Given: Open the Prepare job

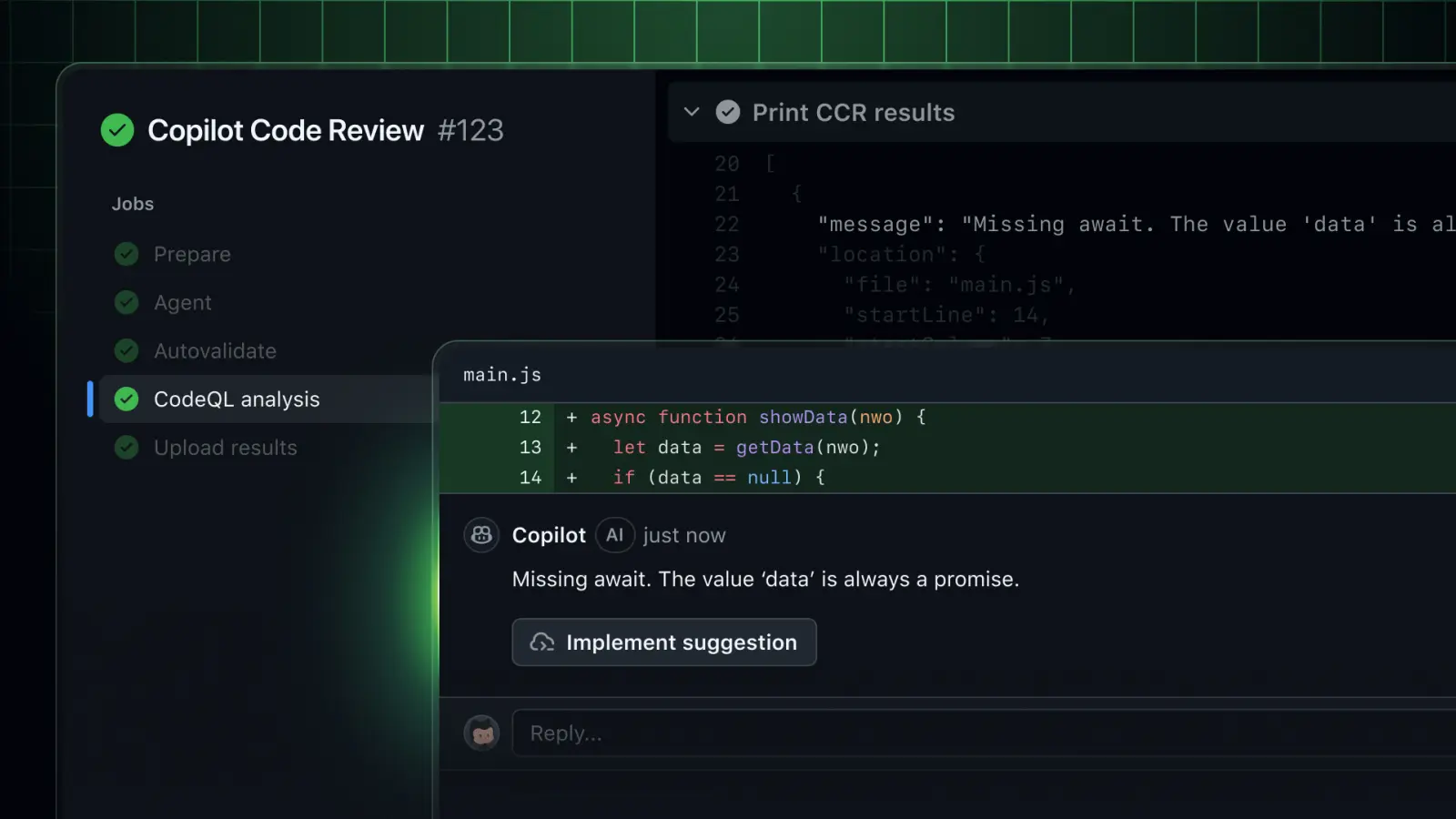Looking at the screenshot, I should click(192, 254).
